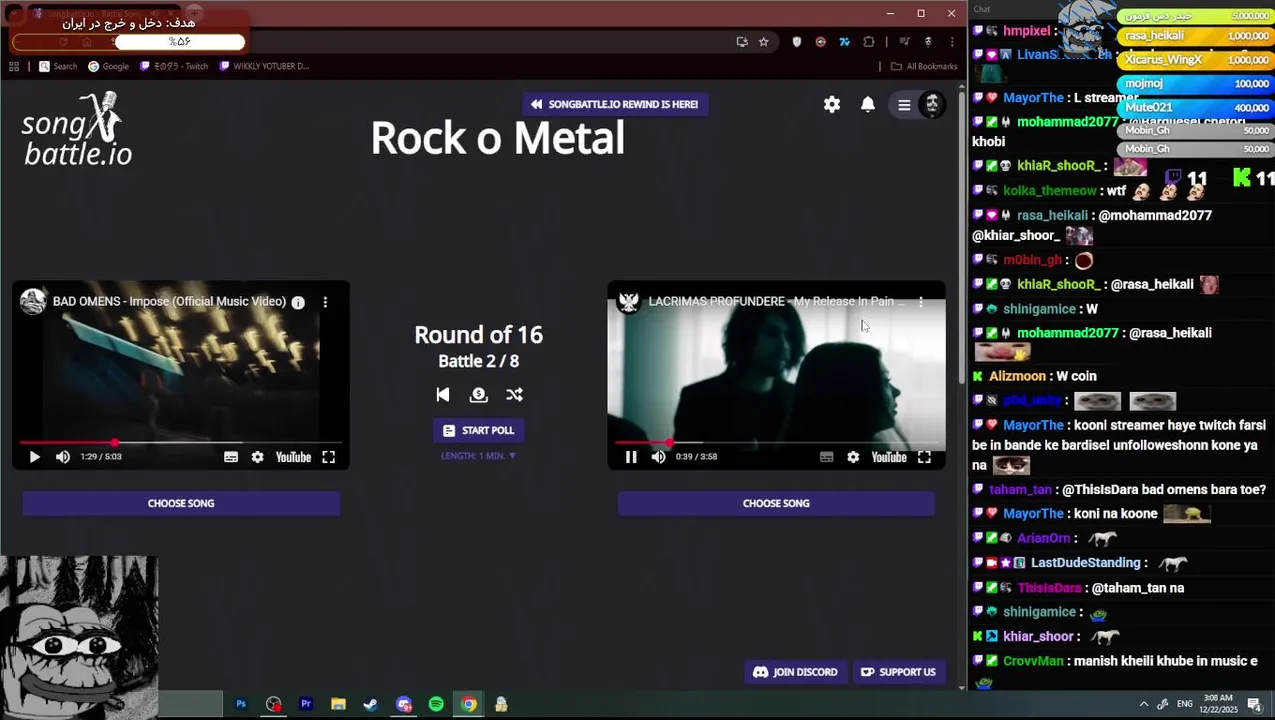Open Steam from the taskbar
The height and width of the screenshot is (720, 1275).
(371, 704)
